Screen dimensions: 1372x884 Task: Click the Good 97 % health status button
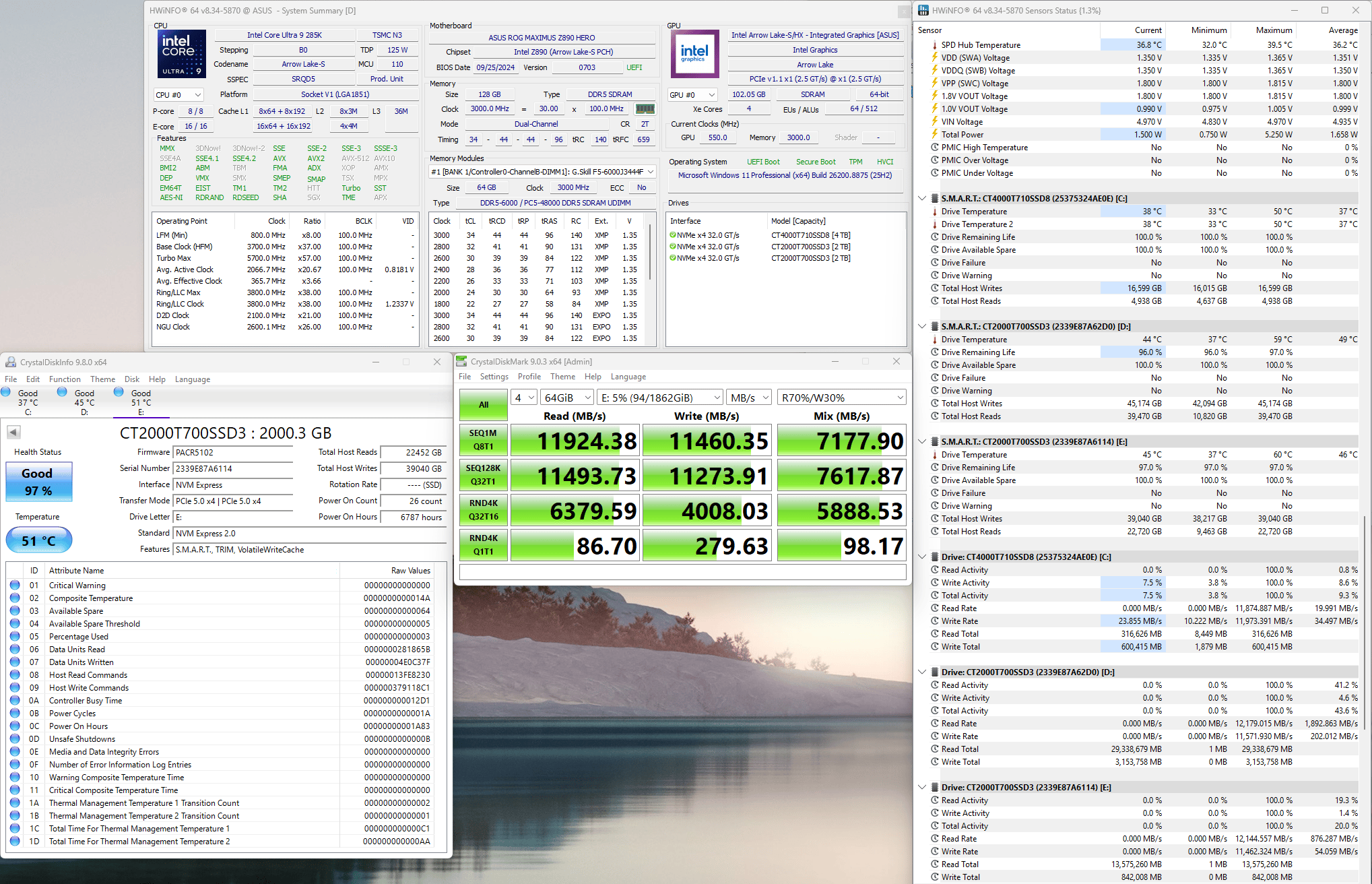39,482
